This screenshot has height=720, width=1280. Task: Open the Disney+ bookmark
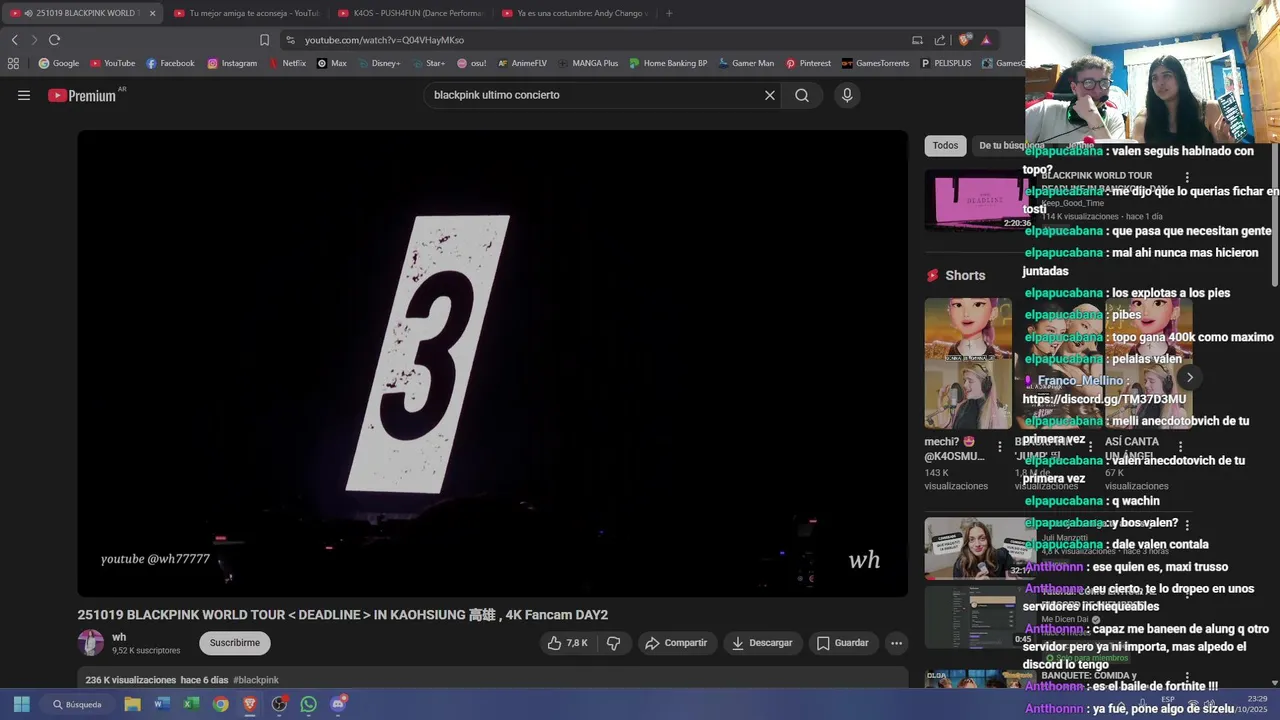coord(378,63)
